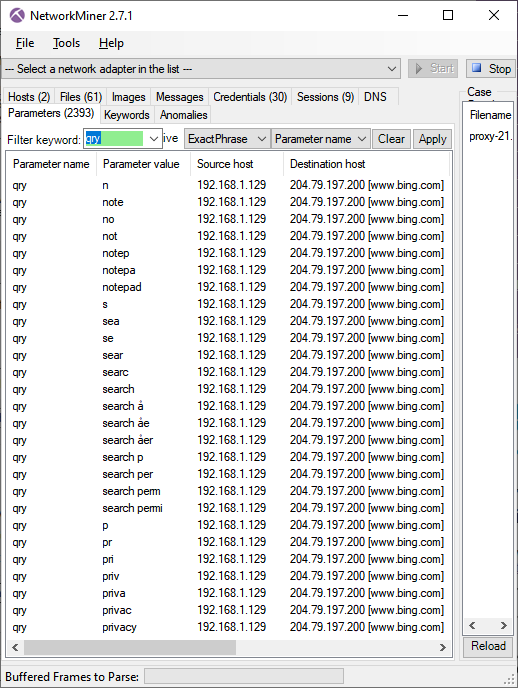Select the row with value notepa
Screen dimensions: 518x688
[229, 270]
